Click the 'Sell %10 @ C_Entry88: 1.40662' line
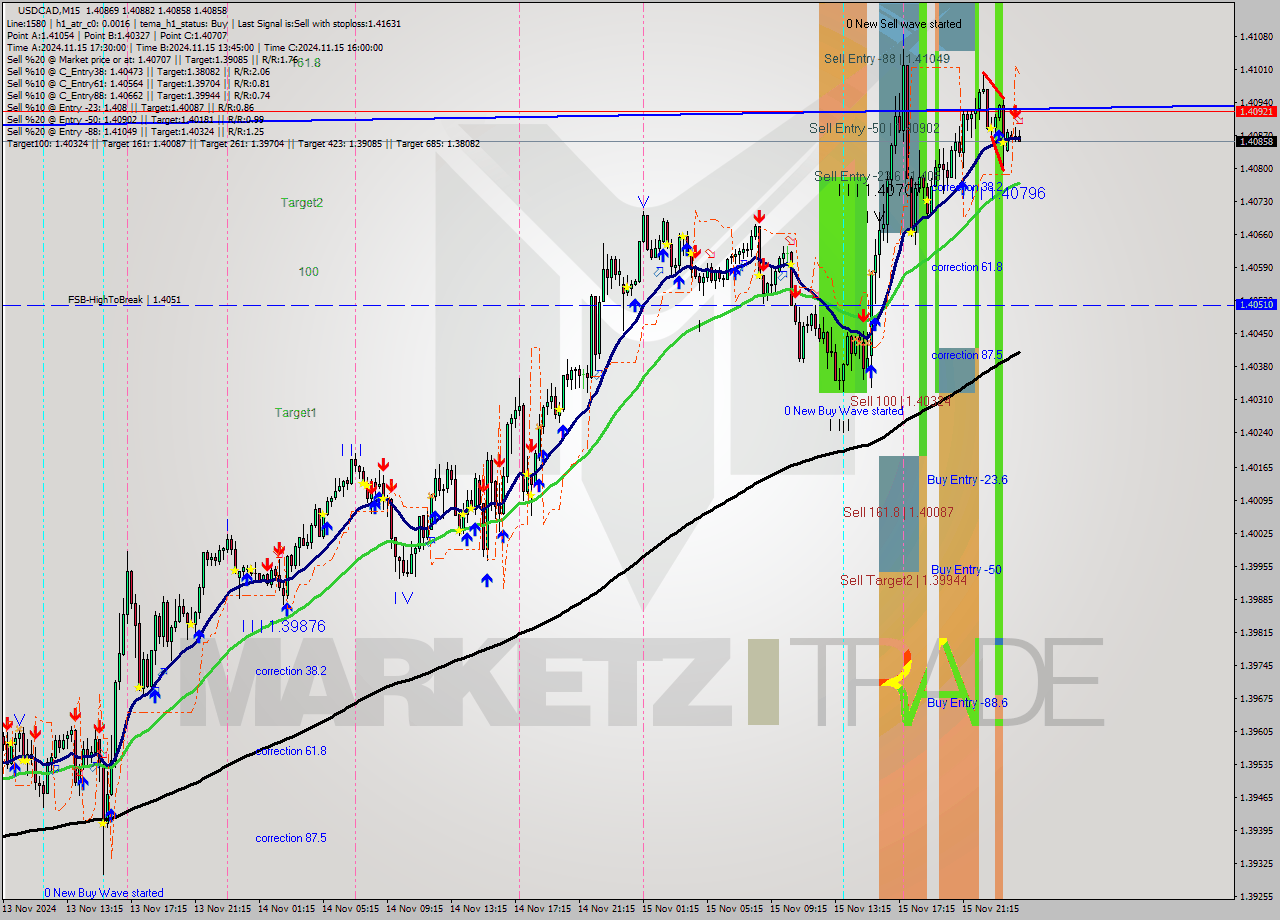This screenshot has height=920, width=1280. [138, 95]
